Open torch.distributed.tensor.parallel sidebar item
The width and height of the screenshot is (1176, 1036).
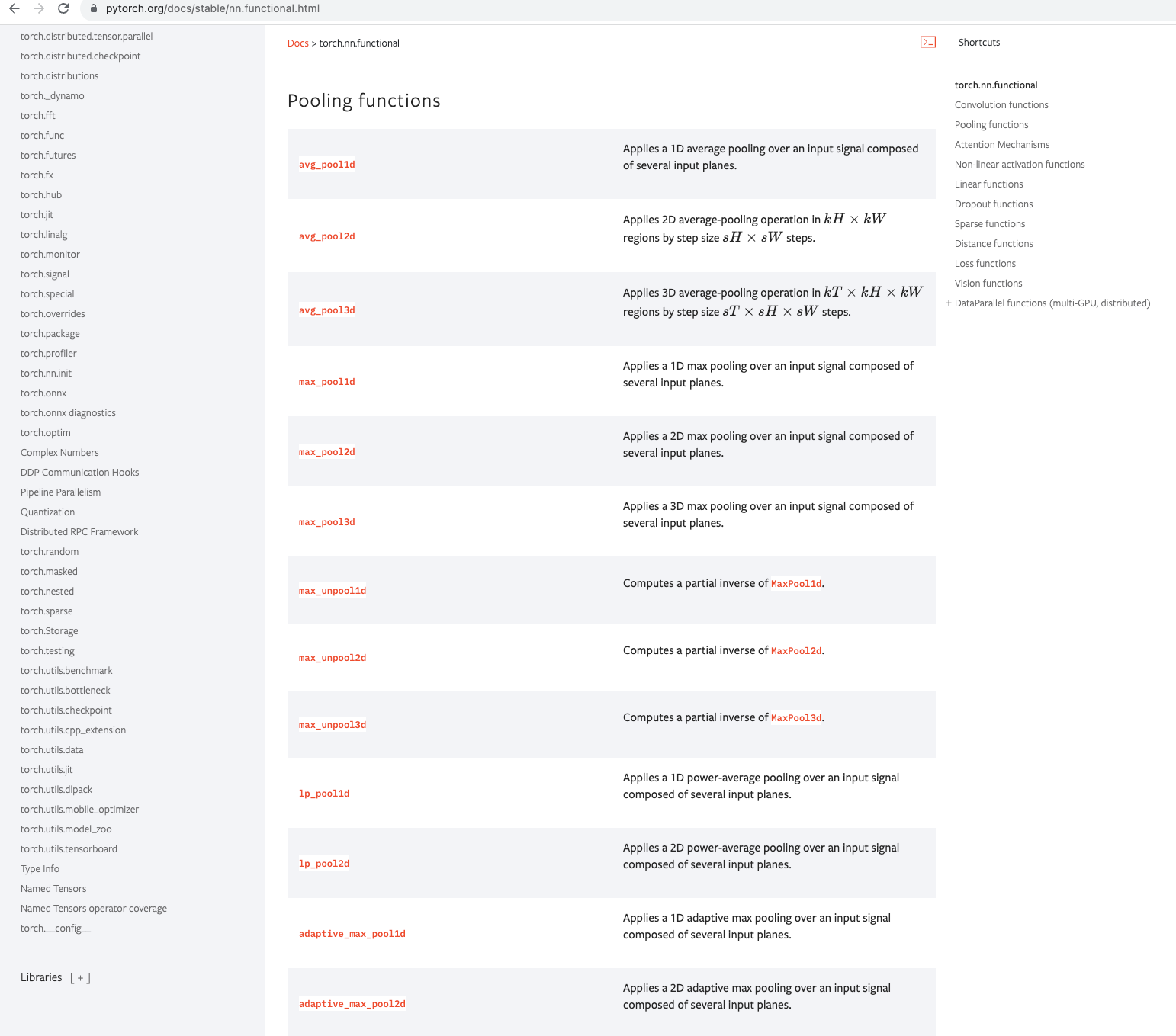(x=87, y=37)
